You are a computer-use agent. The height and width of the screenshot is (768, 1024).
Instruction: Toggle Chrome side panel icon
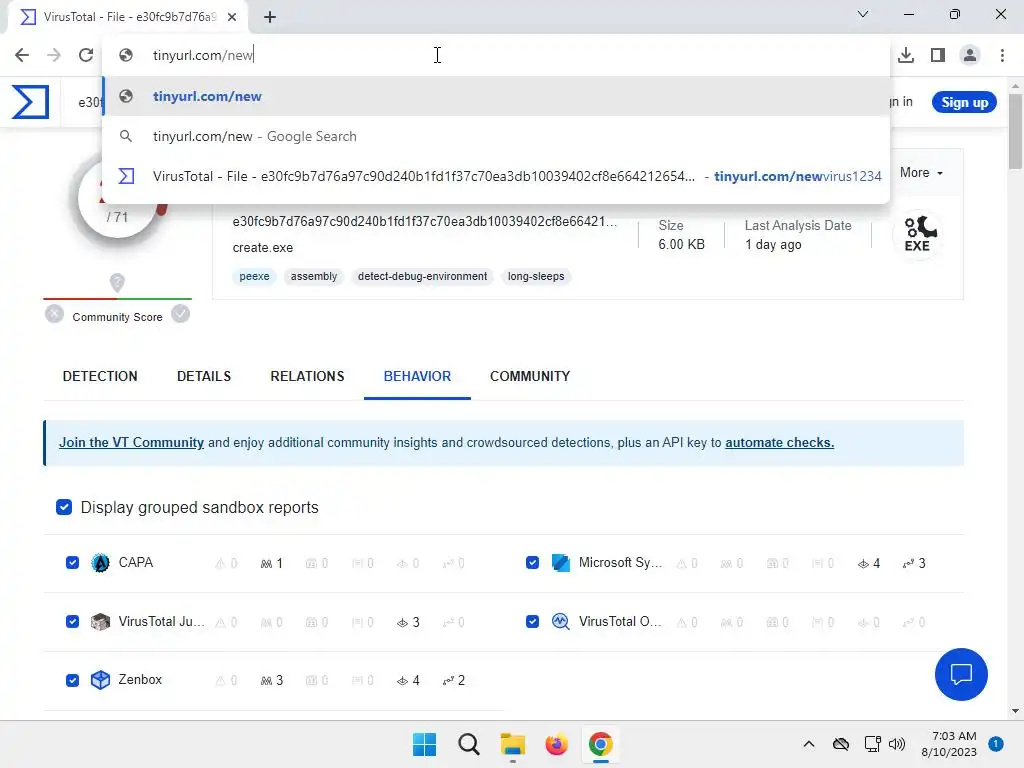coord(938,55)
